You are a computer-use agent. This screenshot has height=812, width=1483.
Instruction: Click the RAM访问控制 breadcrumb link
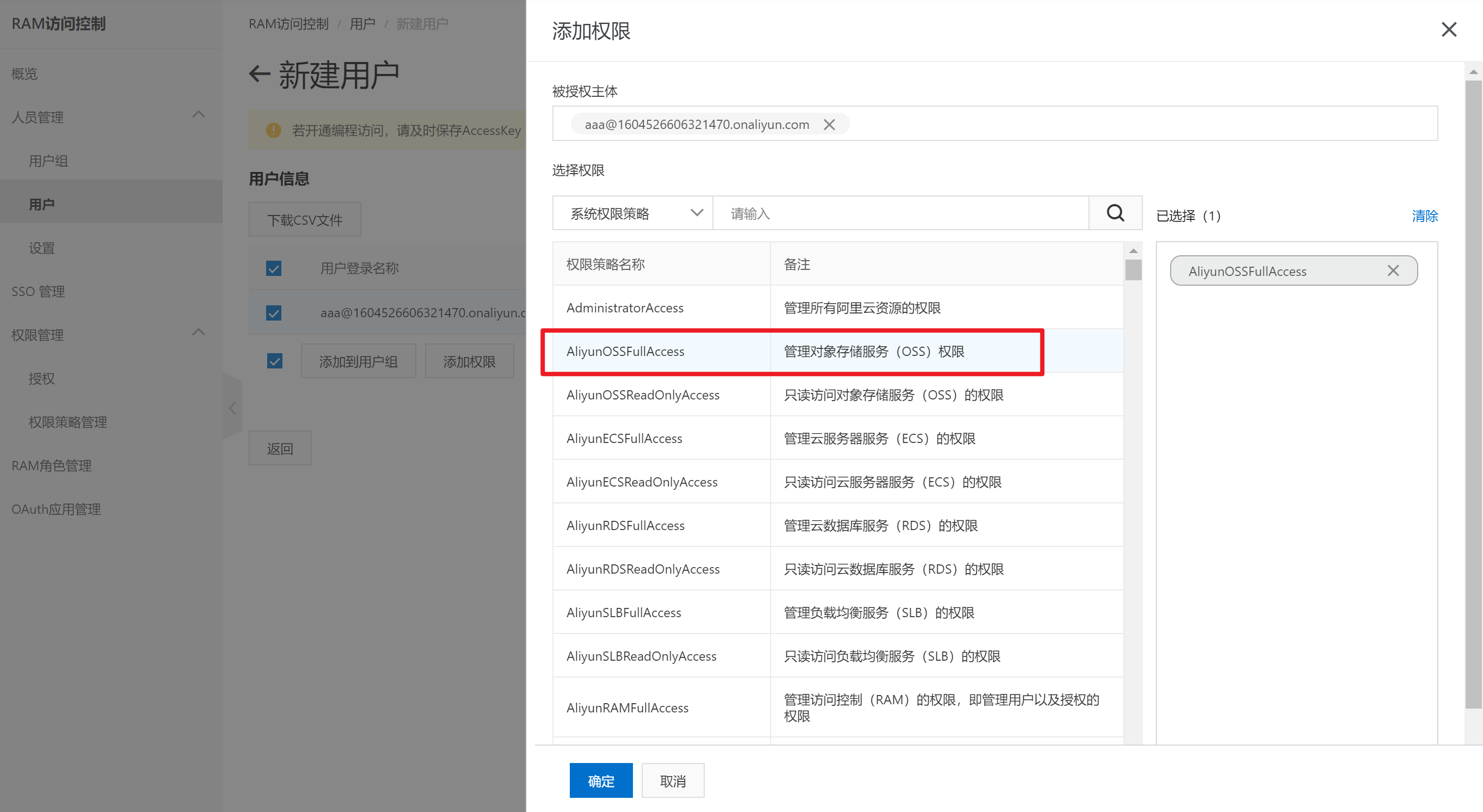(288, 23)
